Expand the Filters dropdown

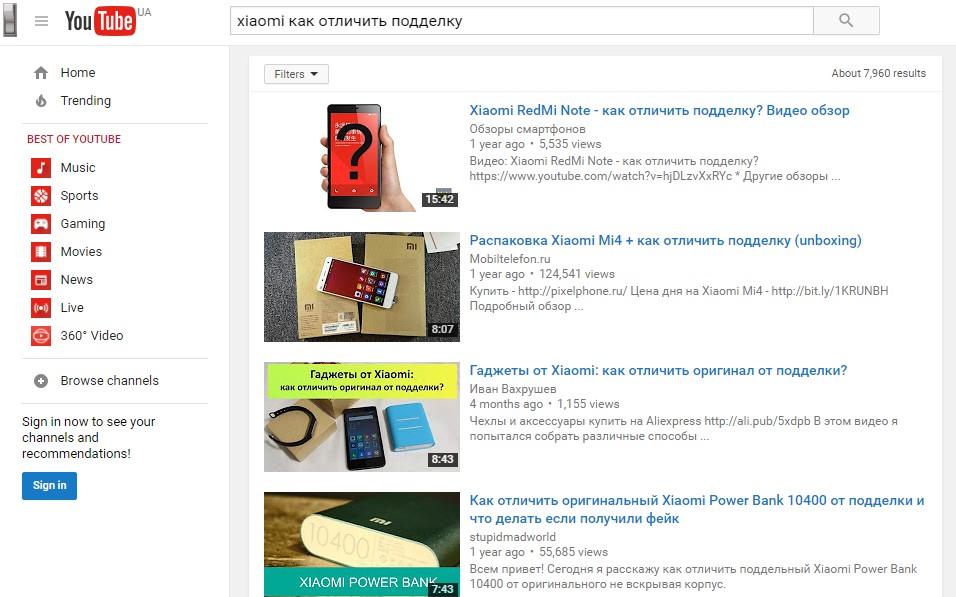pos(296,74)
